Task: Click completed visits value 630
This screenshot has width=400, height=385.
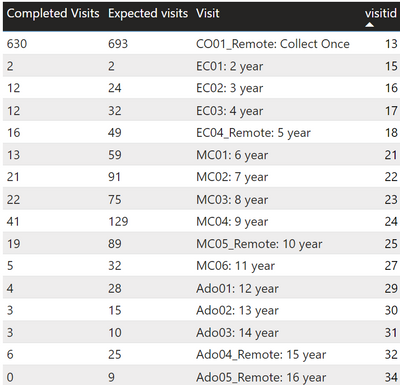Action: 17,44
